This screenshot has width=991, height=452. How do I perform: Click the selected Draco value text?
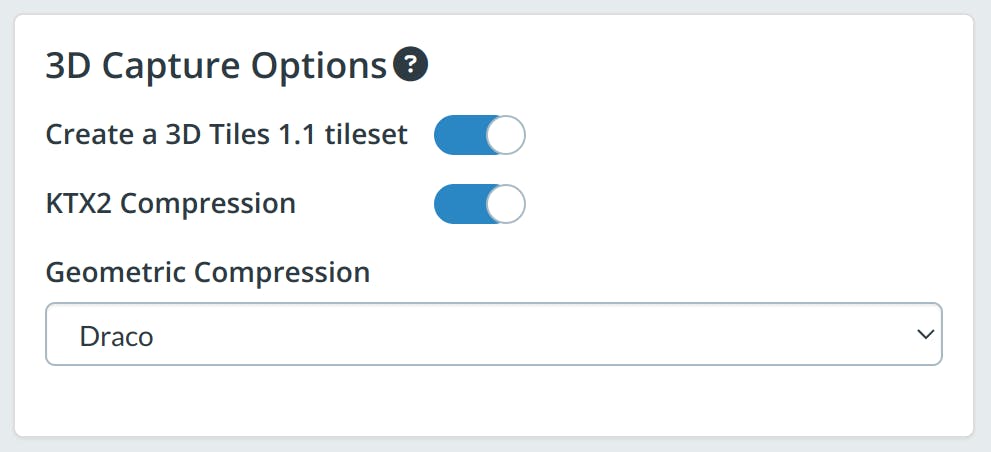115,336
